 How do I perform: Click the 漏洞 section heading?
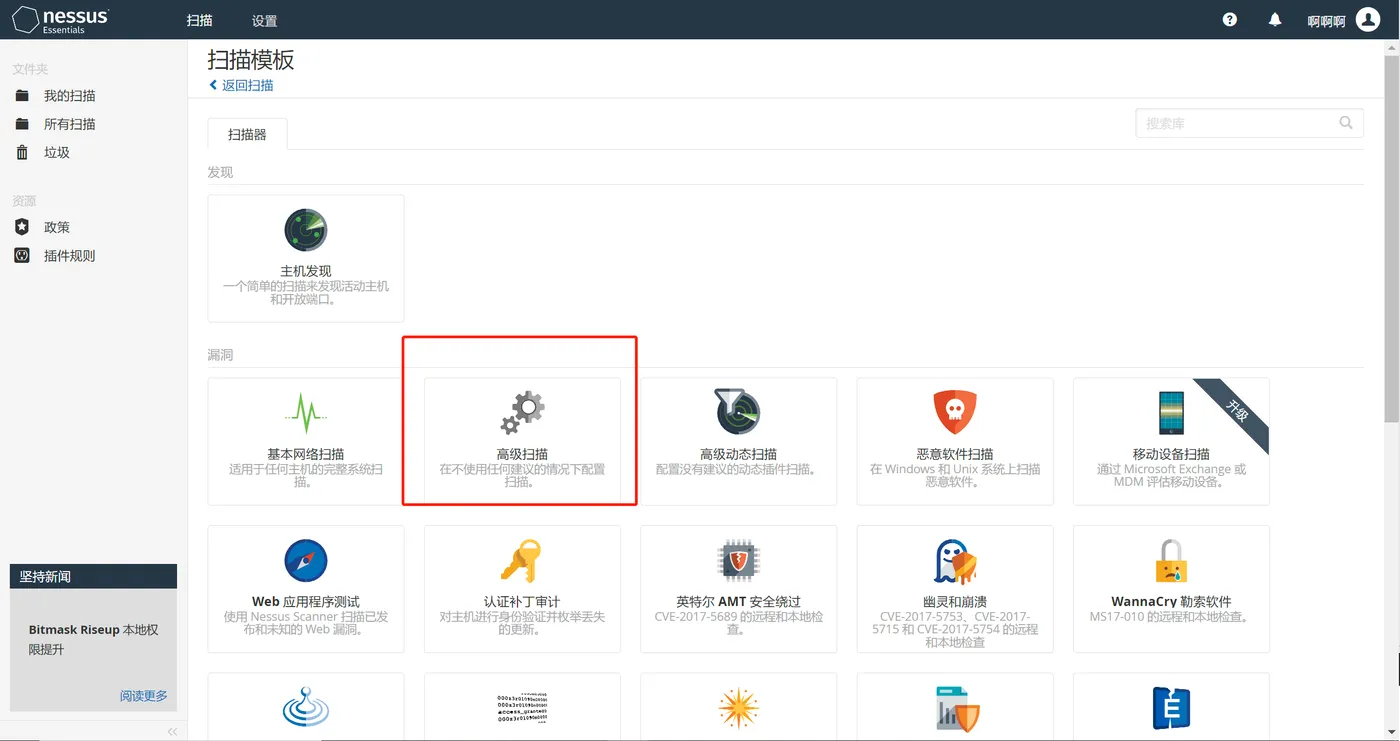(x=220, y=355)
